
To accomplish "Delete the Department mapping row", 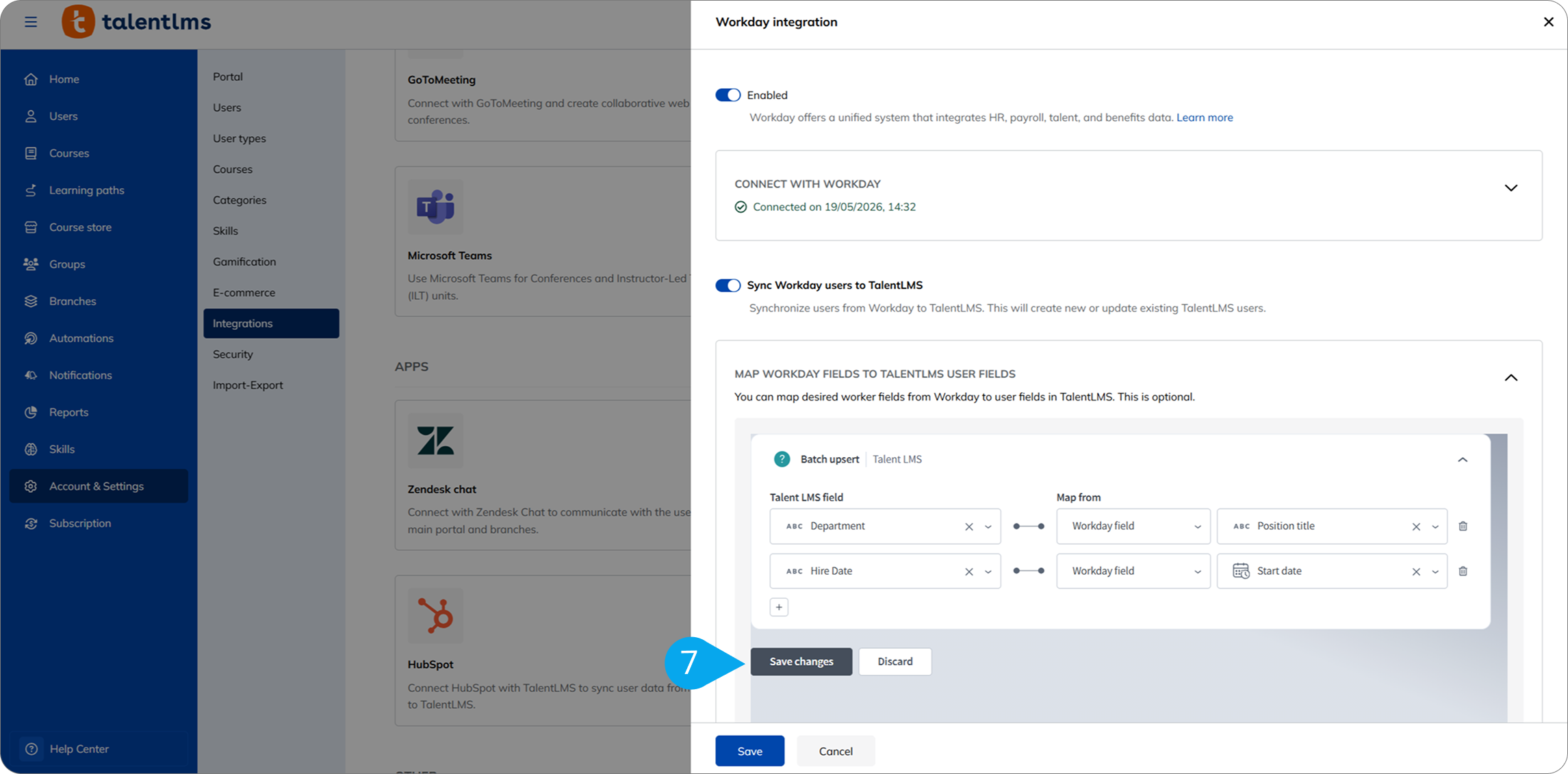I will pyautogui.click(x=1463, y=526).
